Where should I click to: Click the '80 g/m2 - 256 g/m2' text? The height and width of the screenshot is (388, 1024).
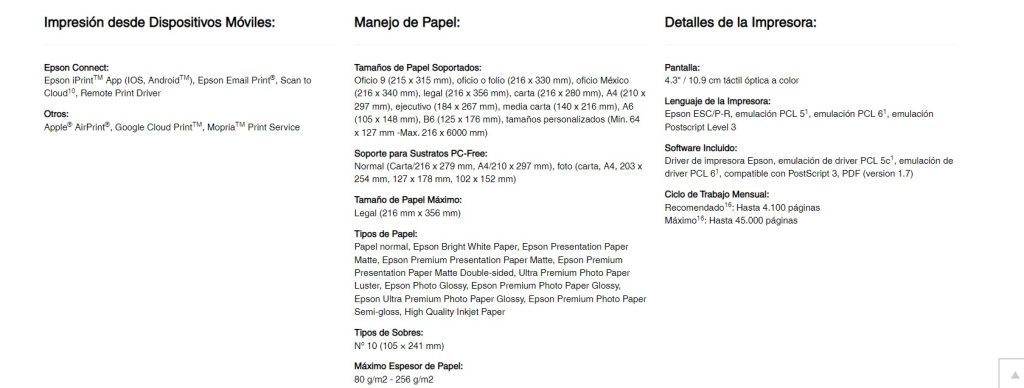click(x=394, y=380)
